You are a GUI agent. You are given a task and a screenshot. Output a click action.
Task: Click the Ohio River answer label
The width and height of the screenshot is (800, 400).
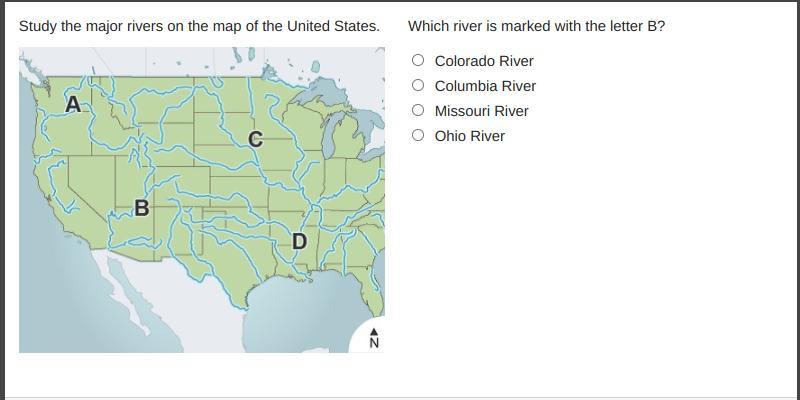click(469, 136)
